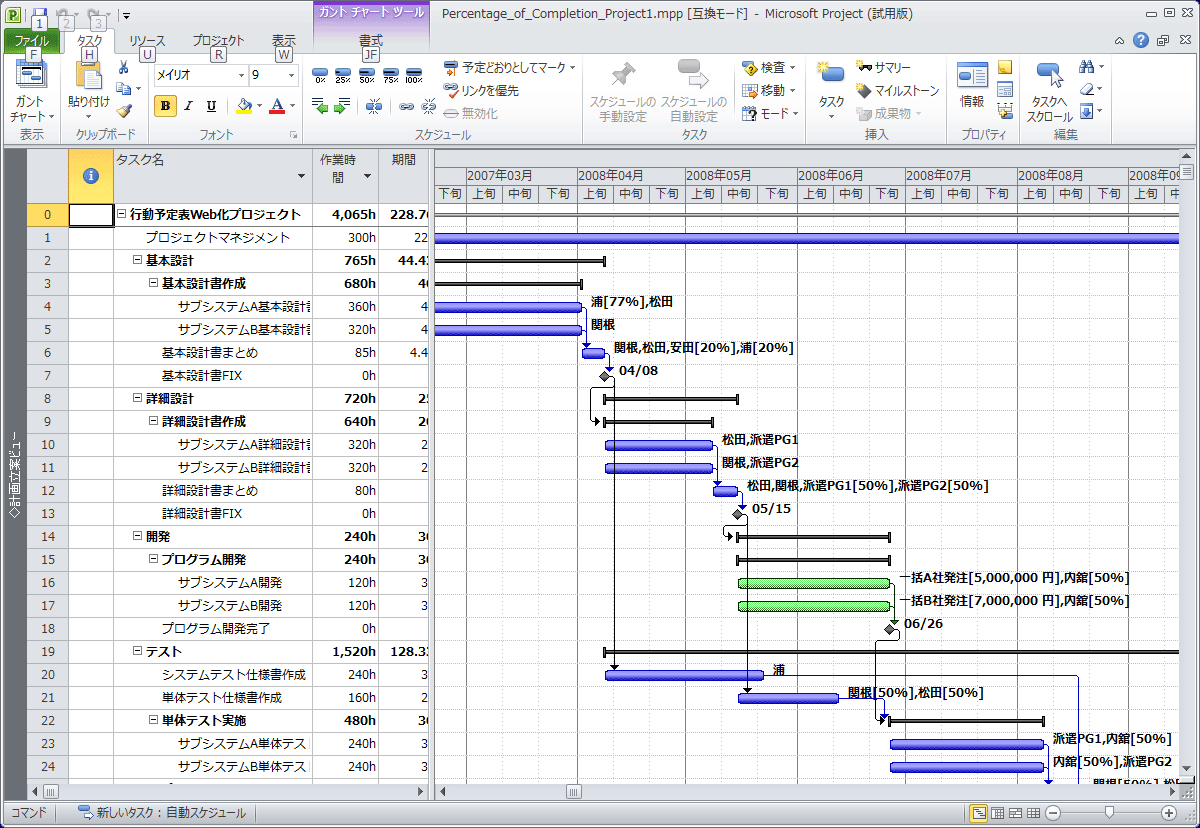
Task: Switch to Resource Sheet view in status bar
Action: pyautogui.click(x=1033, y=813)
